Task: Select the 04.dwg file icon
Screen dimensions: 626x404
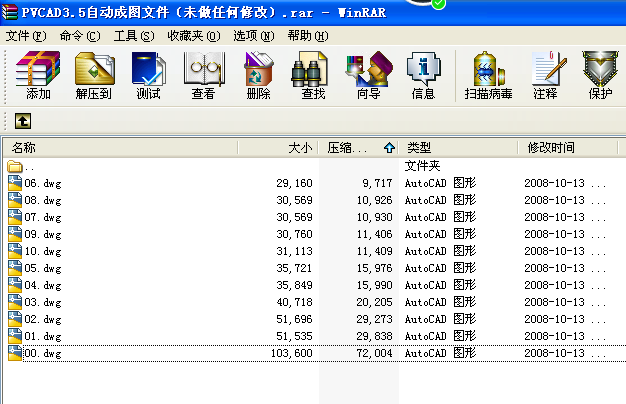Action: click(x=15, y=285)
